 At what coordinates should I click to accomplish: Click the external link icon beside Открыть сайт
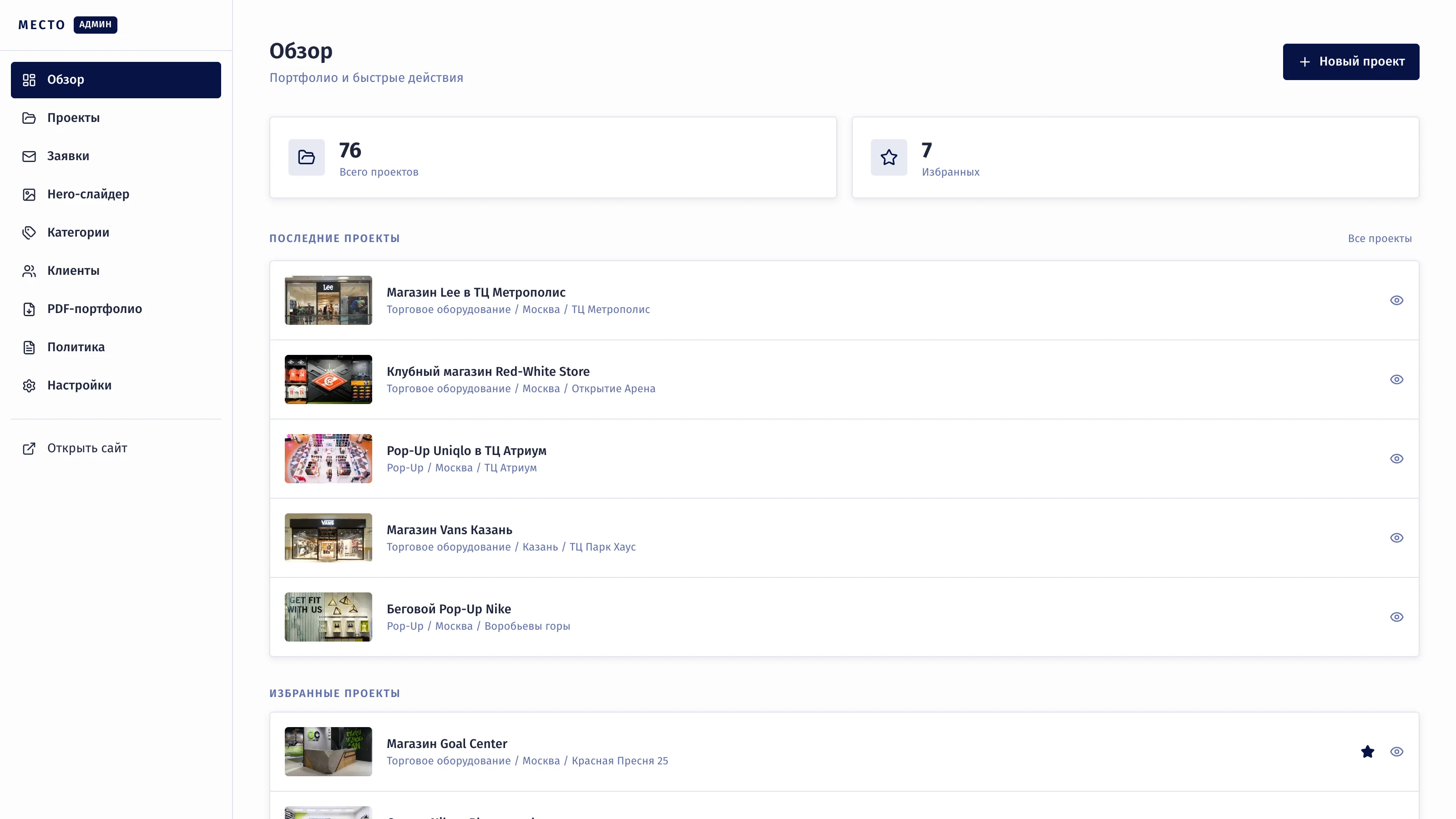pyautogui.click(x=29, y=448)
